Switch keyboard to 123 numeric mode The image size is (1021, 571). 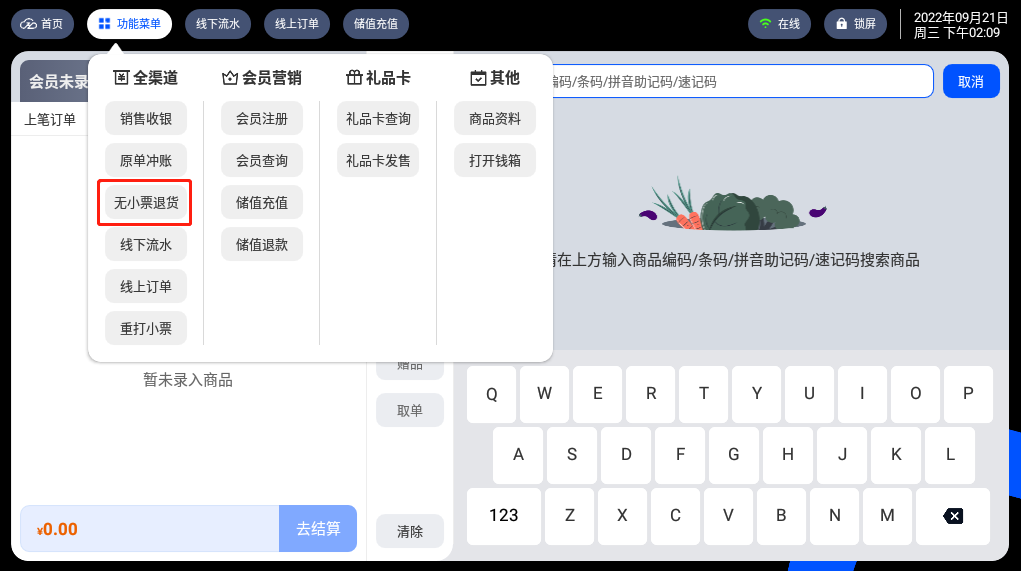pyautogui.click(x=504, y=516)
